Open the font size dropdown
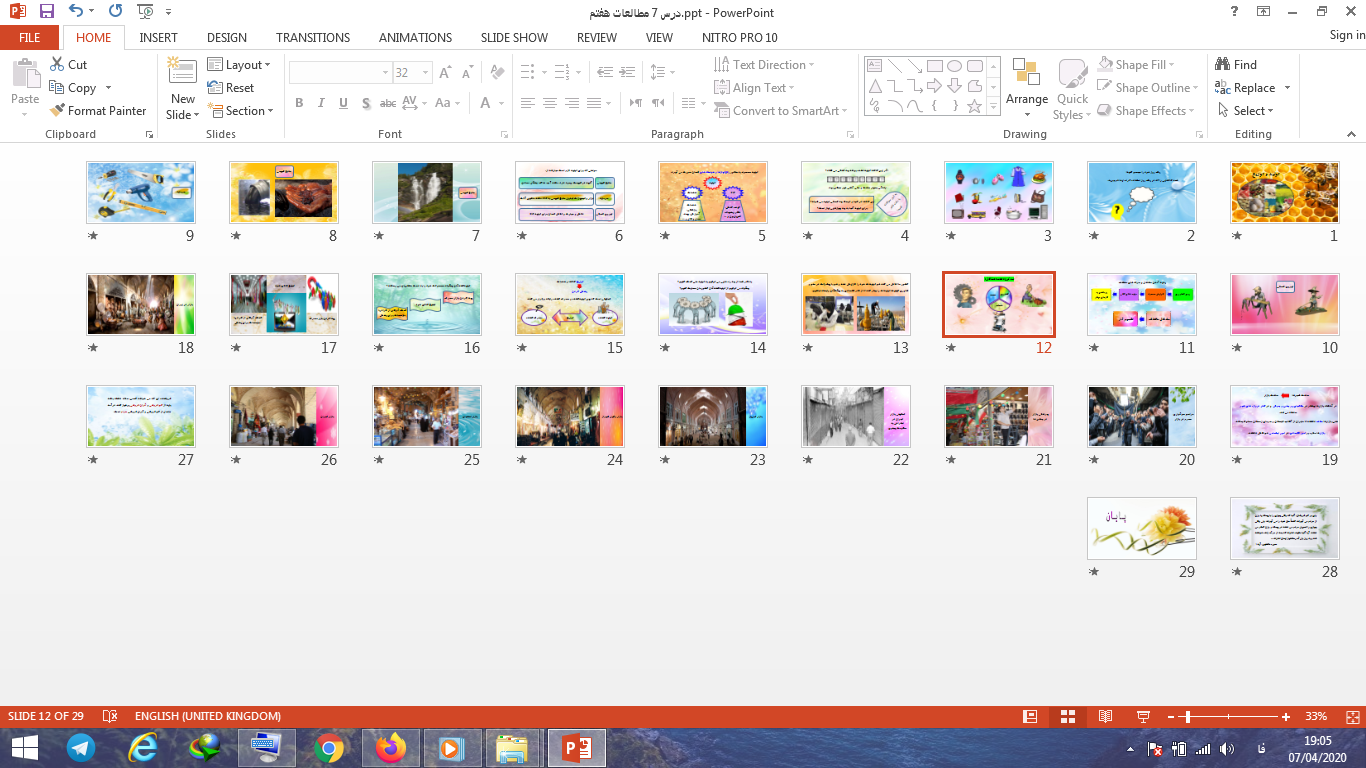This screenshot has width=1366, height=768. click(426, 73)
